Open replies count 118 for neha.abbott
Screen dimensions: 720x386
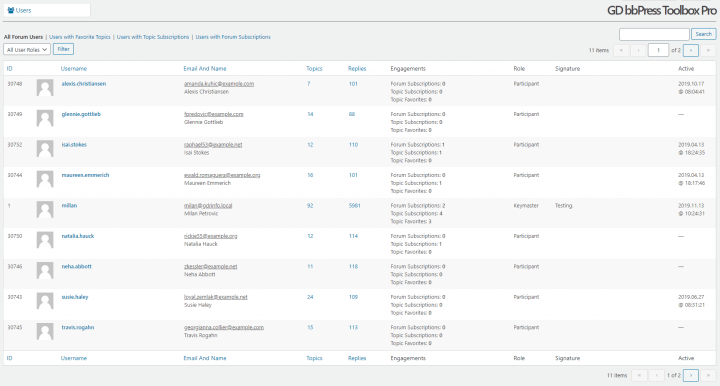tap(353, 266)
